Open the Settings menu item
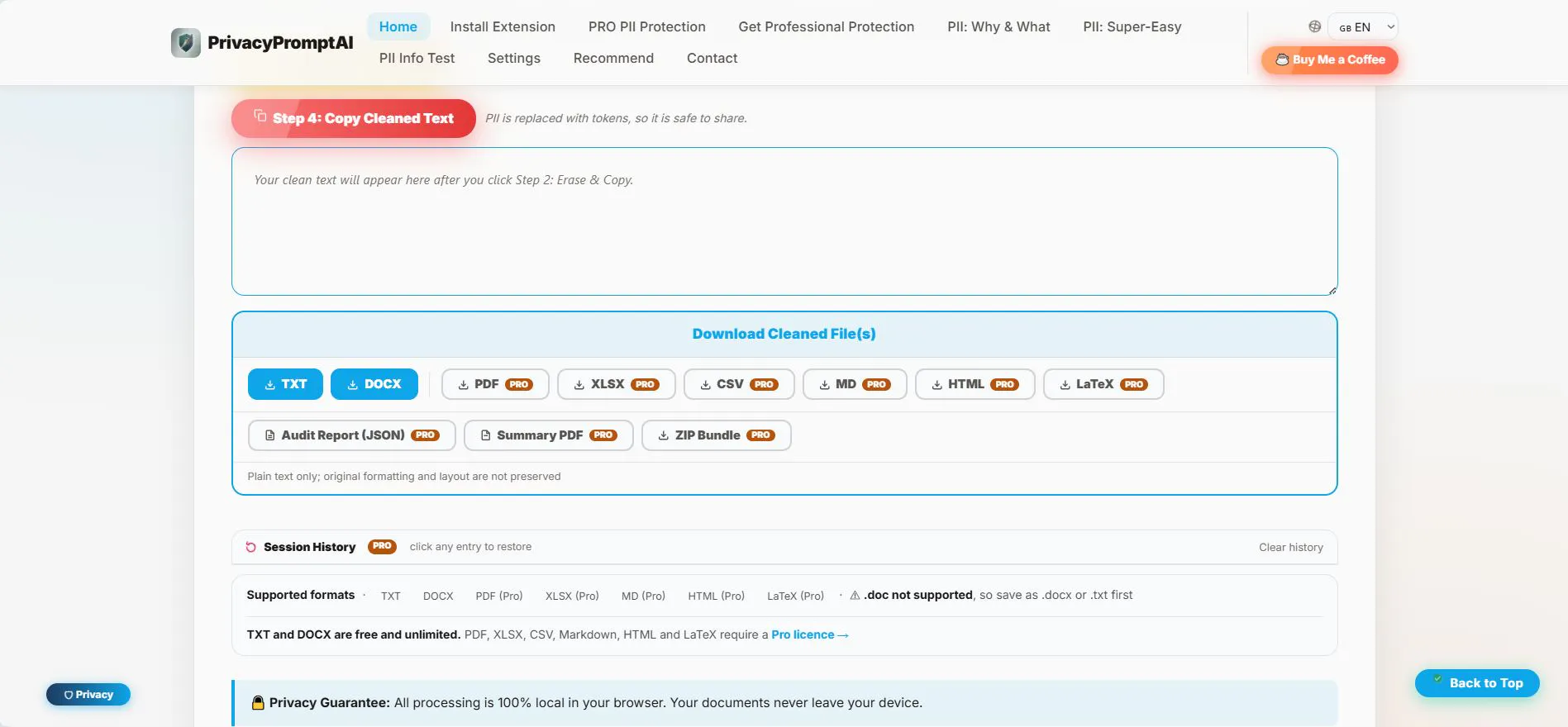The width and height of the screenshot is (1568, 727). coord(514,58)
